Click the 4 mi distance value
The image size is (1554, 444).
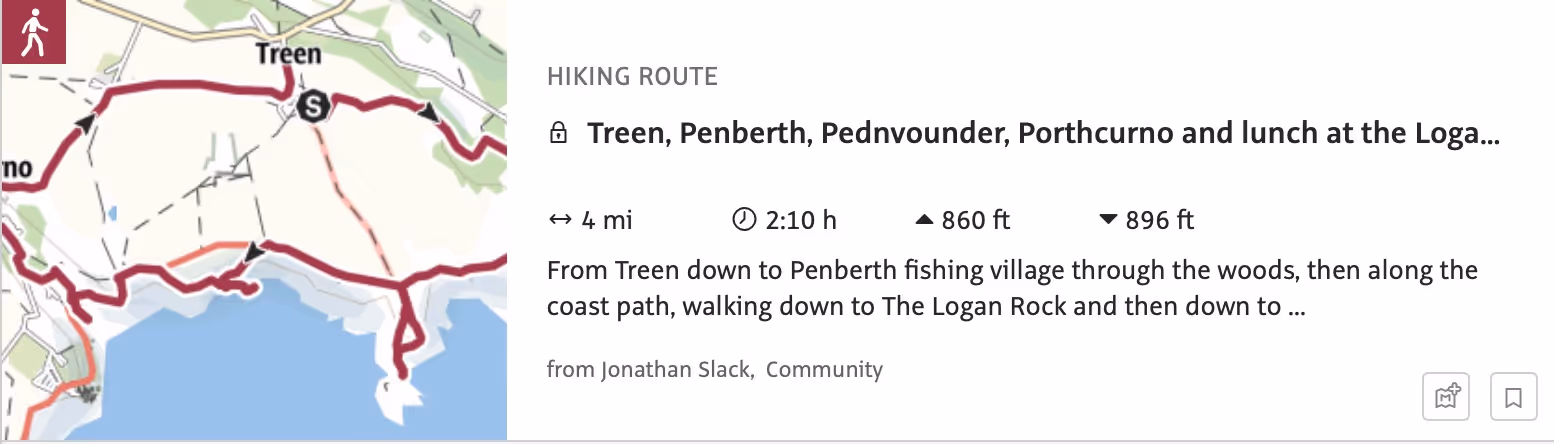tap(607, 221)
